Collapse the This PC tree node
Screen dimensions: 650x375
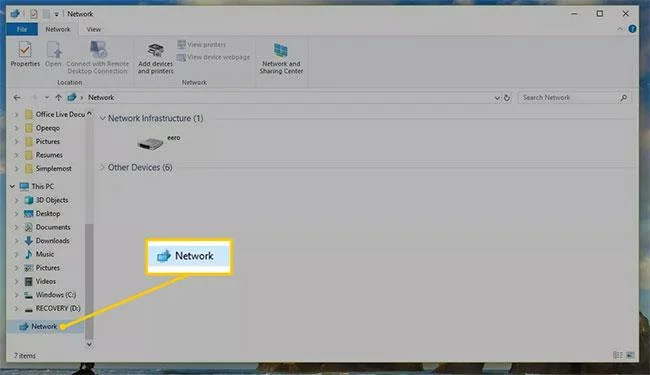tap(12, 186)
